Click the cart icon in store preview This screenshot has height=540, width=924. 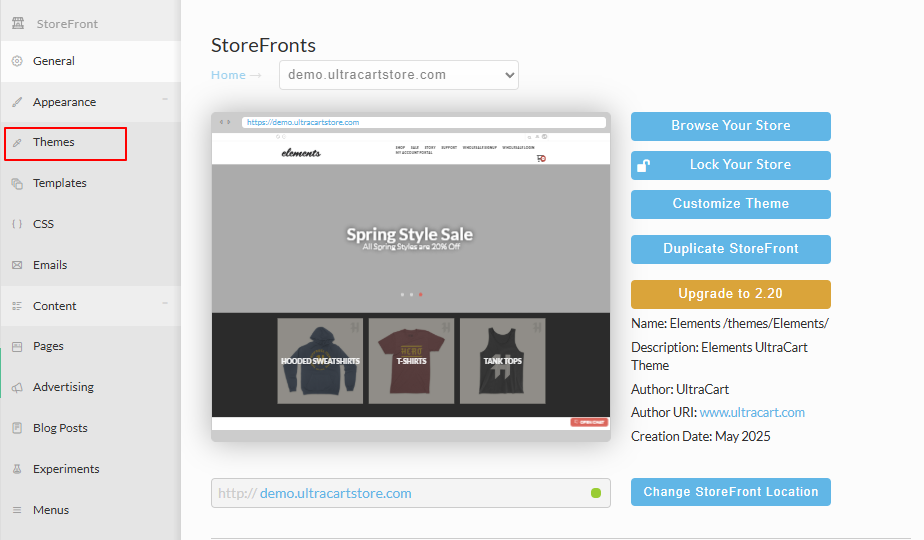541,159
